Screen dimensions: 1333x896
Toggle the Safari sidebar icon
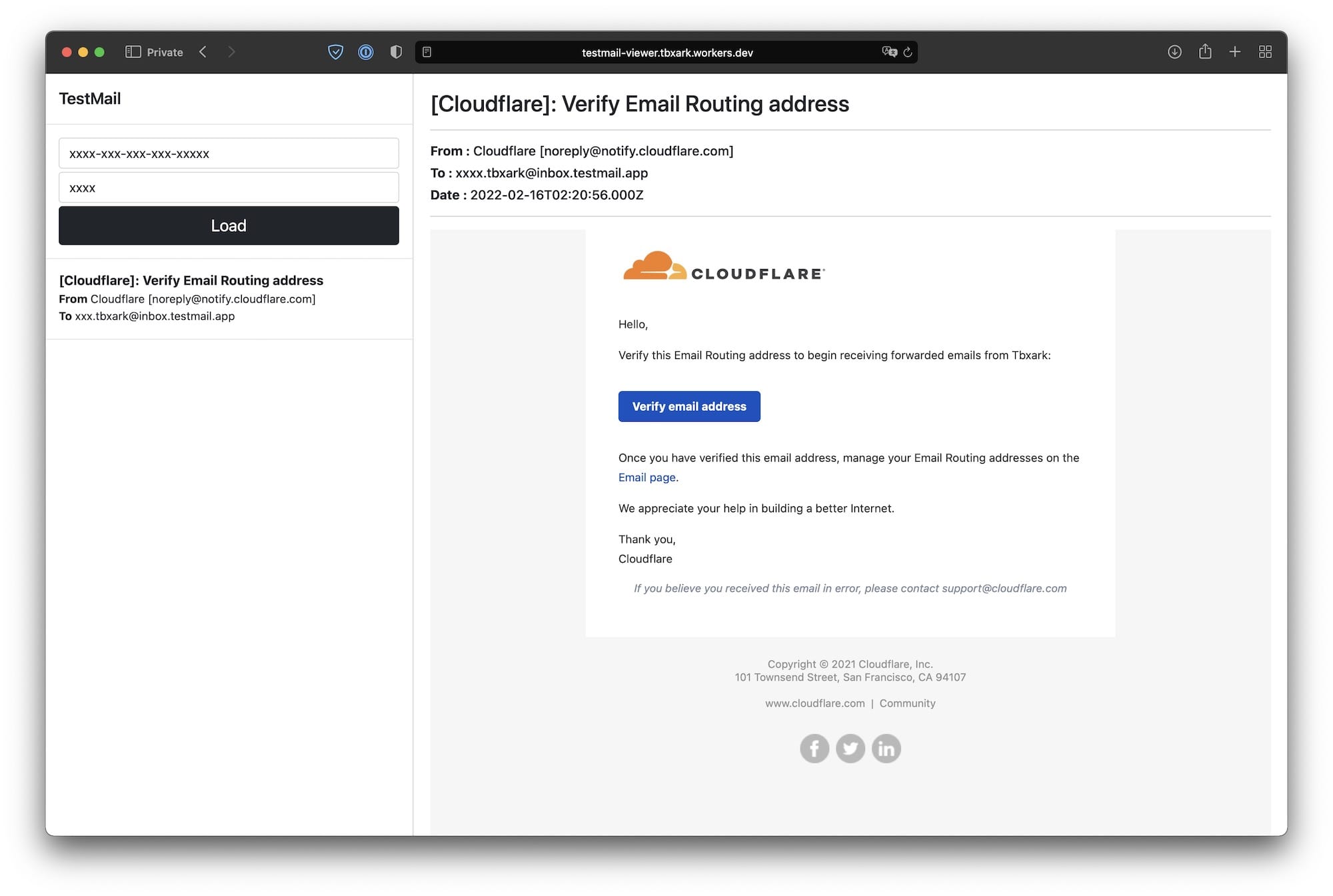(133, 52)
